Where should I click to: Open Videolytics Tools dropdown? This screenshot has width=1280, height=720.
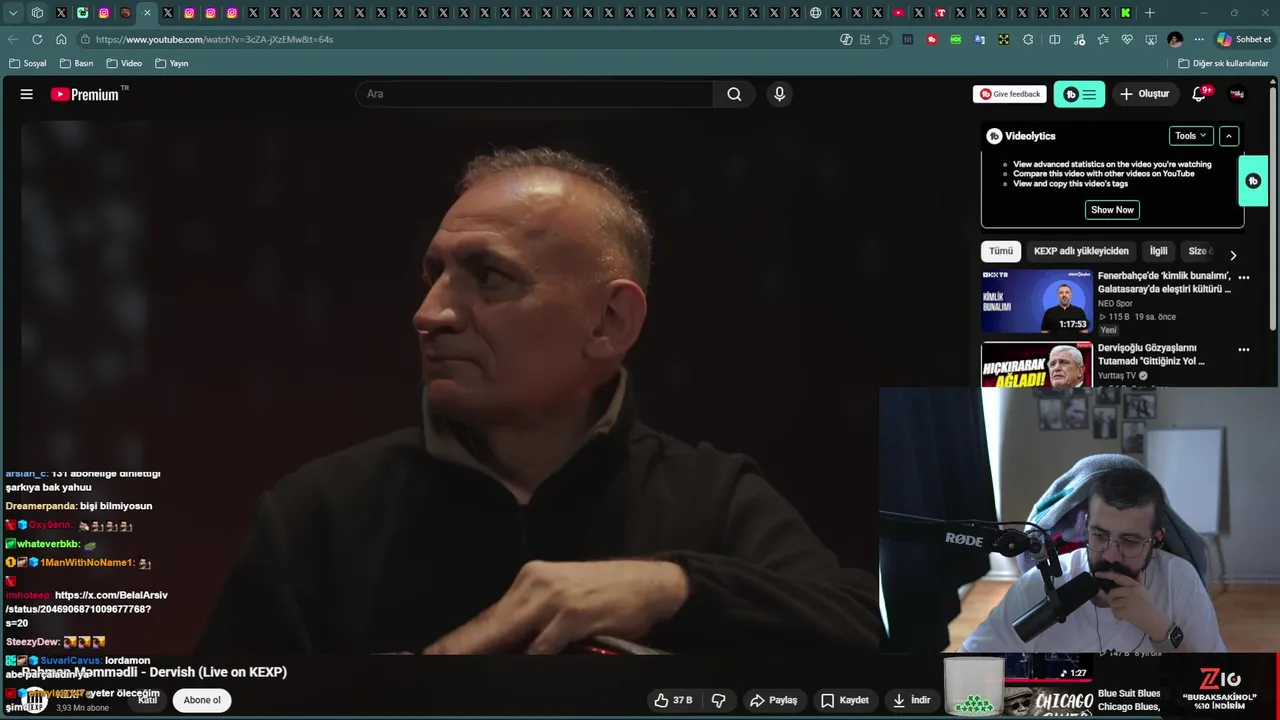tap(1190, 136)
